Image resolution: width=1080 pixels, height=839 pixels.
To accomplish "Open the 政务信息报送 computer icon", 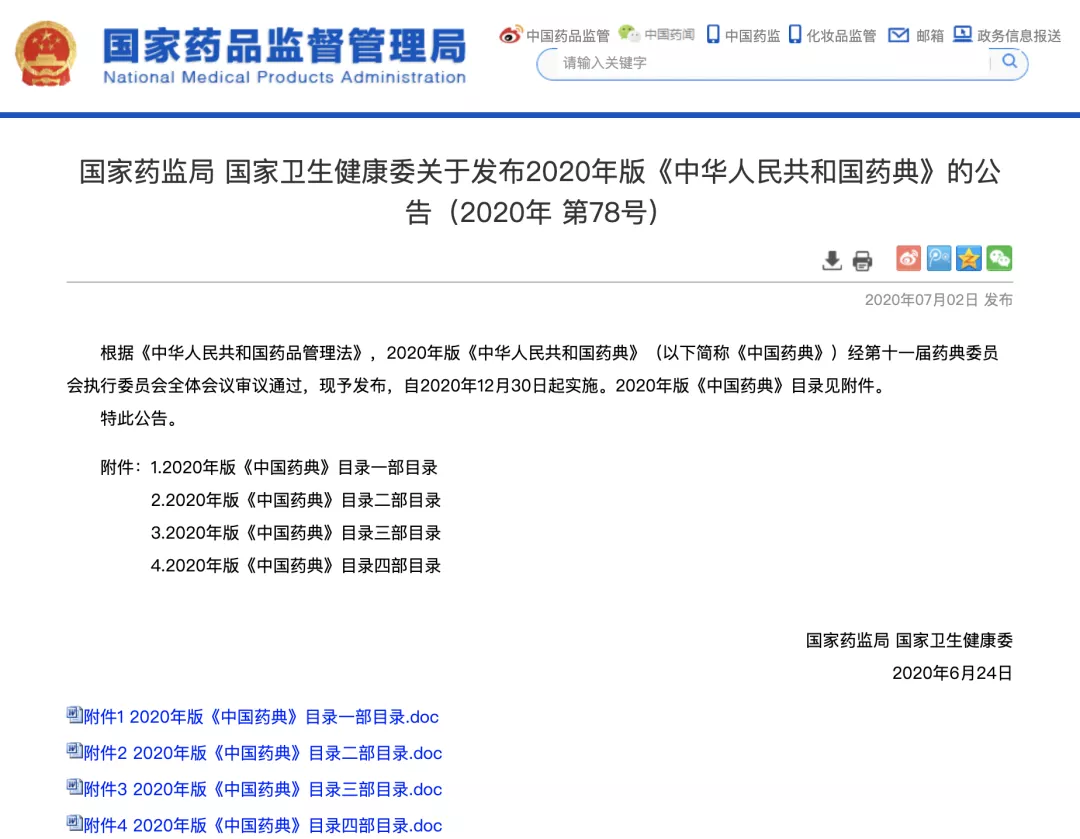I will tap(962, 34).
